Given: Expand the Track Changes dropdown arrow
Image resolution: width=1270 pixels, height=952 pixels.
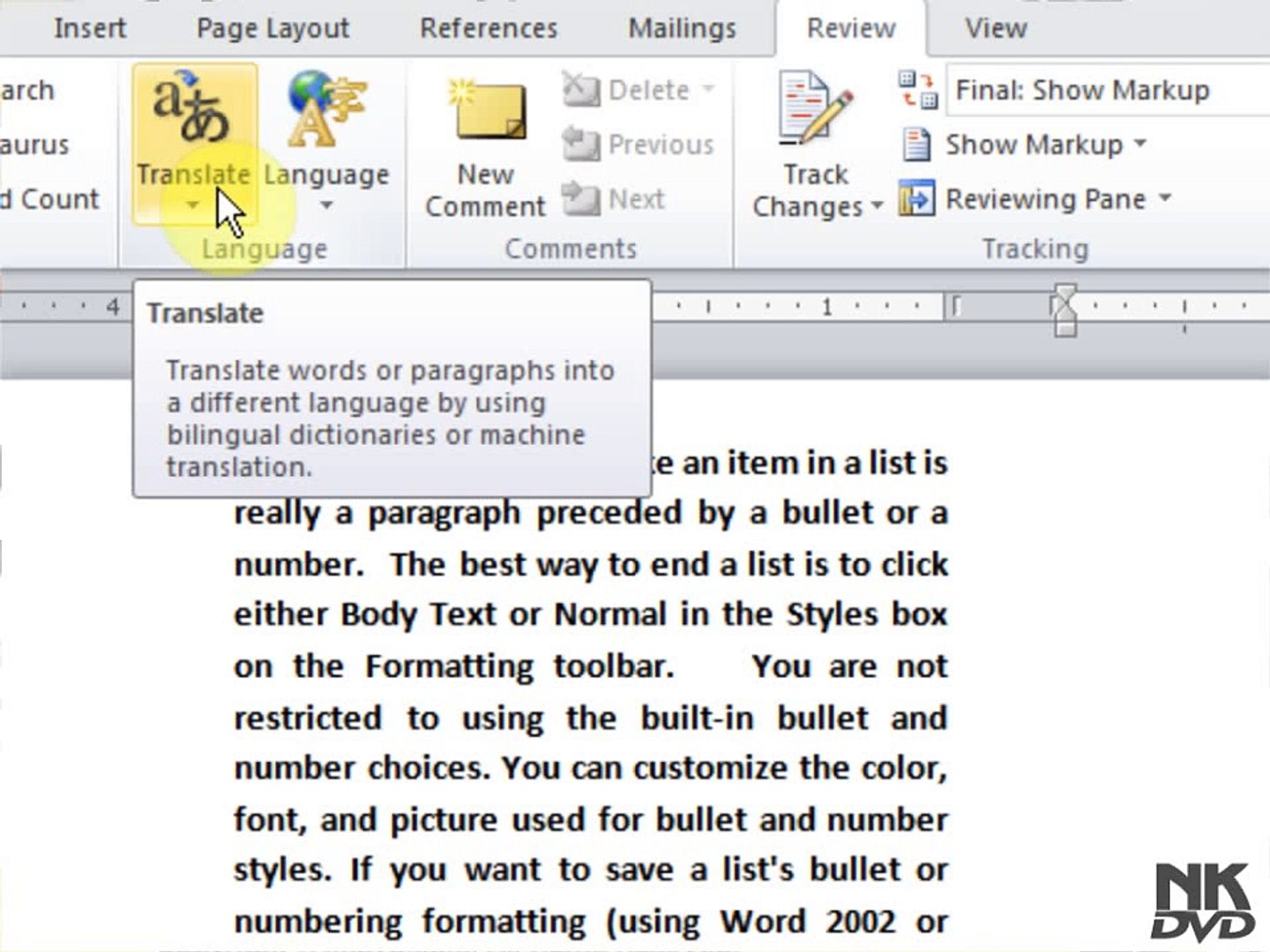Looking at the screenshot, I should [877, 206].
